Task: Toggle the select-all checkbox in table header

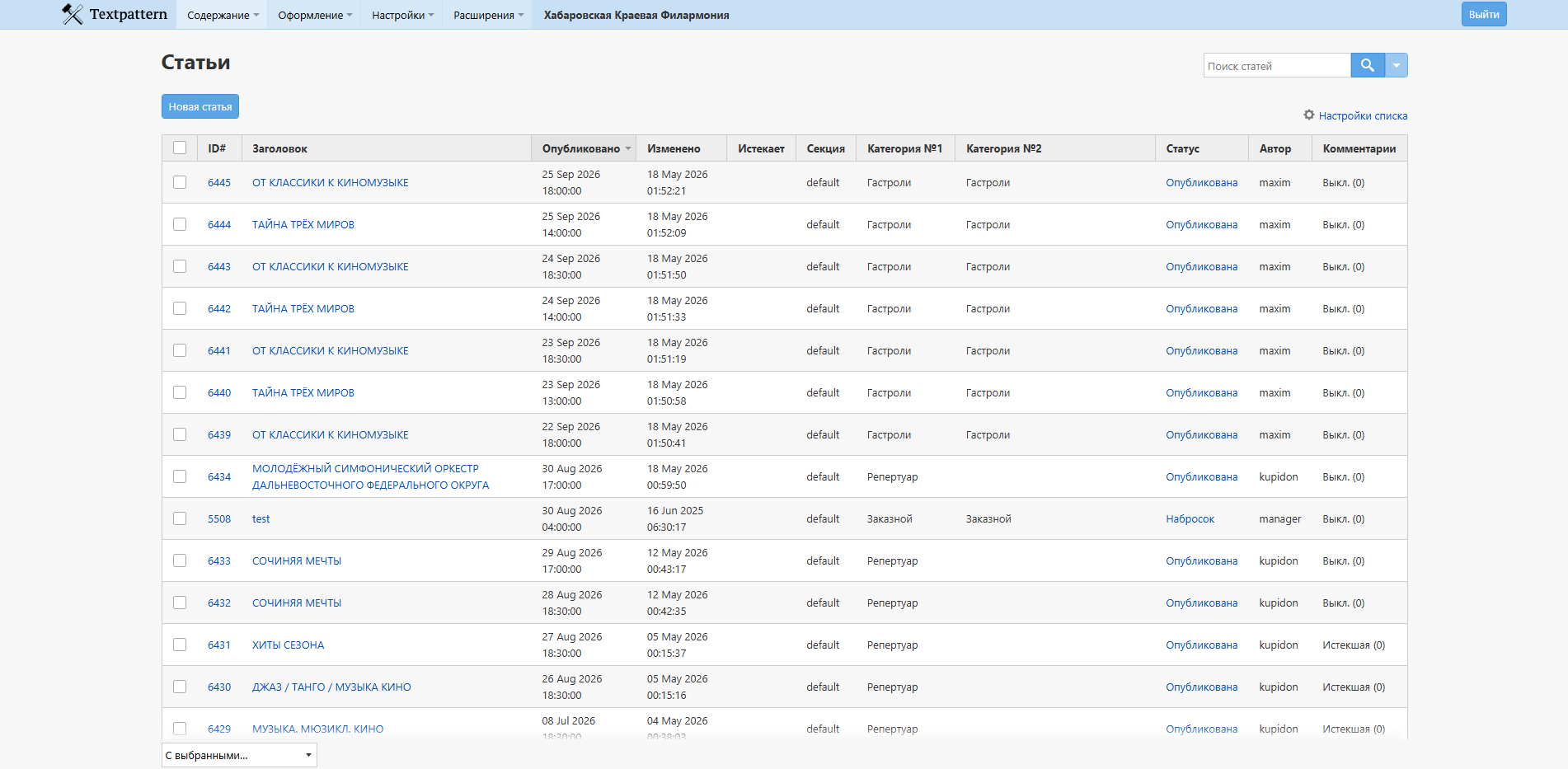Action: pos(180,148)
